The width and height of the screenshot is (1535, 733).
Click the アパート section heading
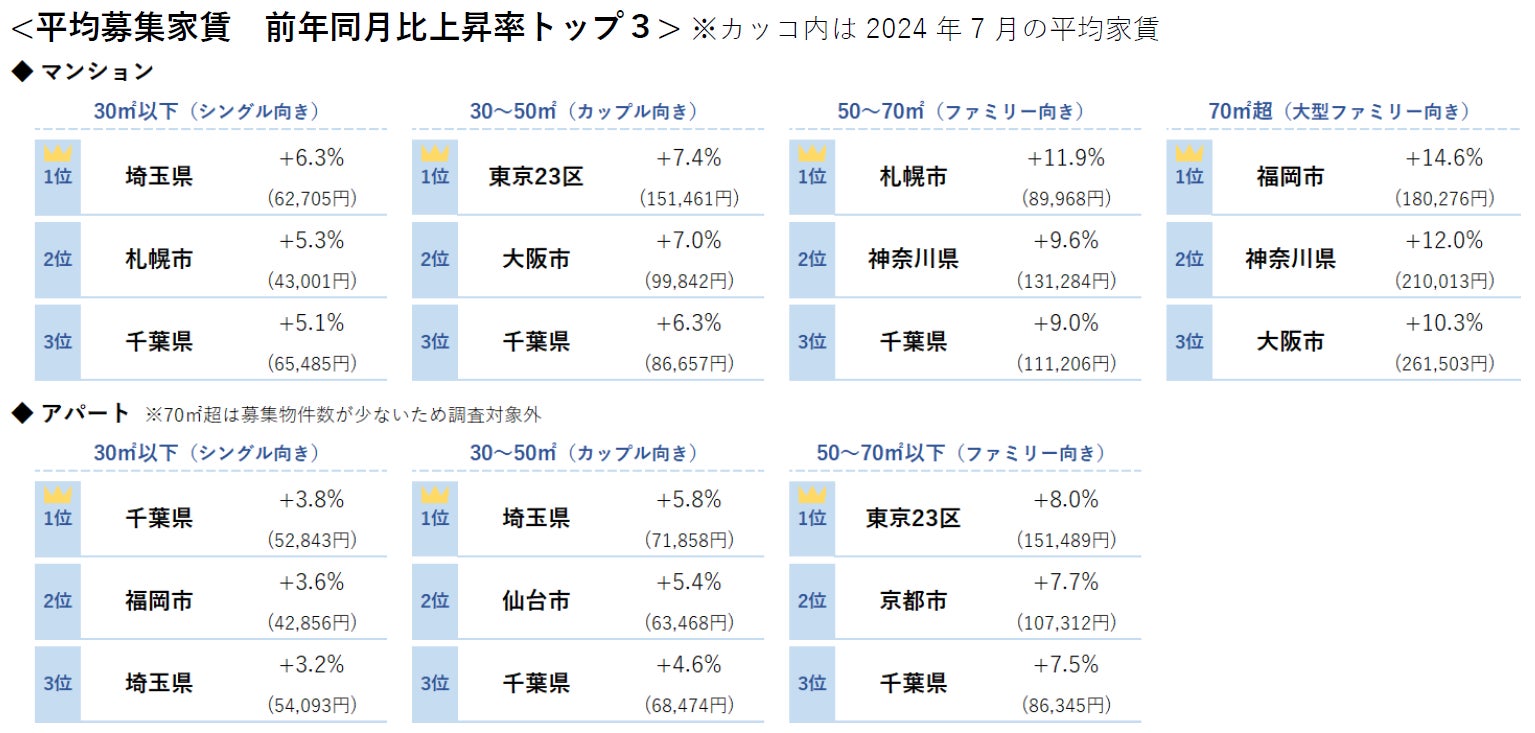pos(85,413)
